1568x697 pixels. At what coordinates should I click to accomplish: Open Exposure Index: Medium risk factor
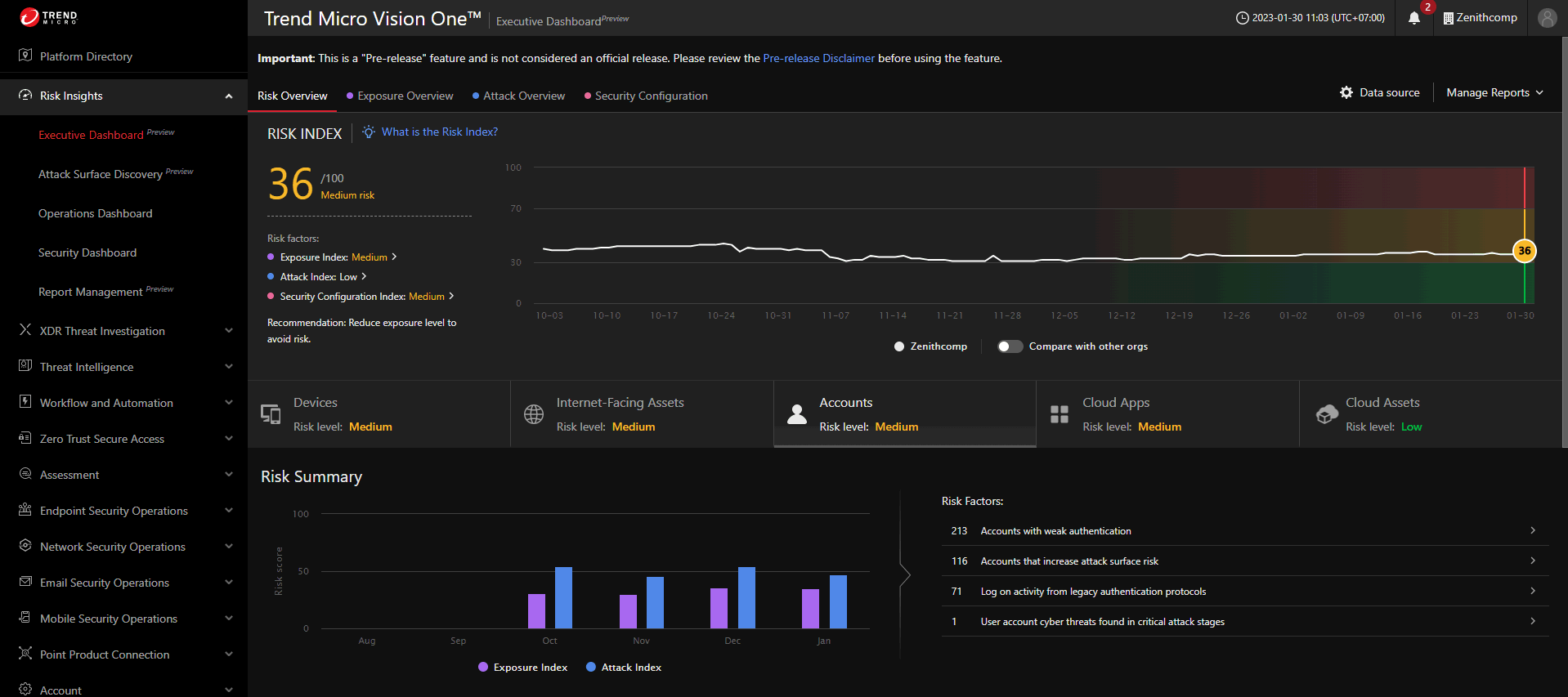coord(332,257)
